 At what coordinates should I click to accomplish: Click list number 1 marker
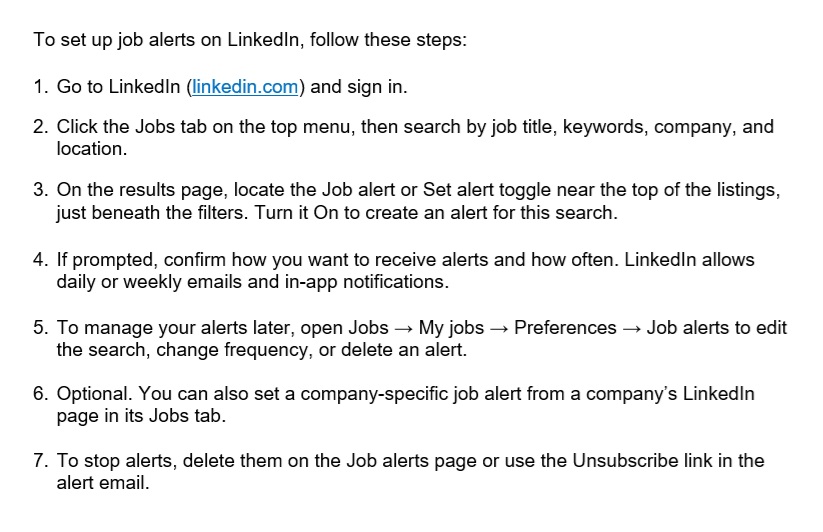[40, 87]
